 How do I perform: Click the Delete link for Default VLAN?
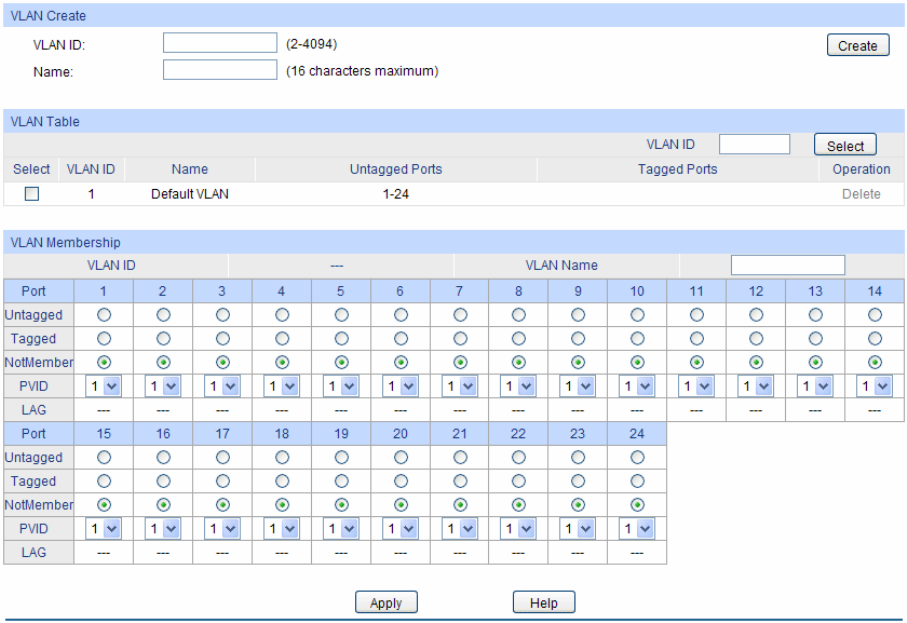pos(860,194)
